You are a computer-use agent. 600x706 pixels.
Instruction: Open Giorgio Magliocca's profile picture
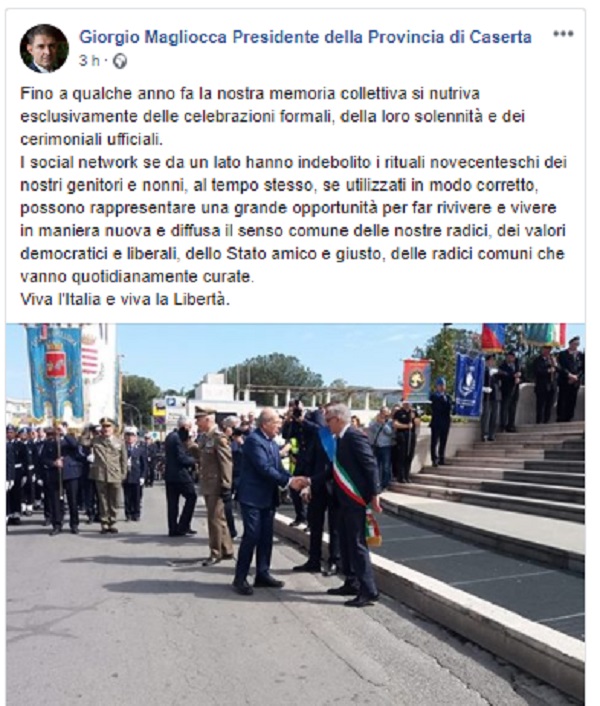coord(44,48)
